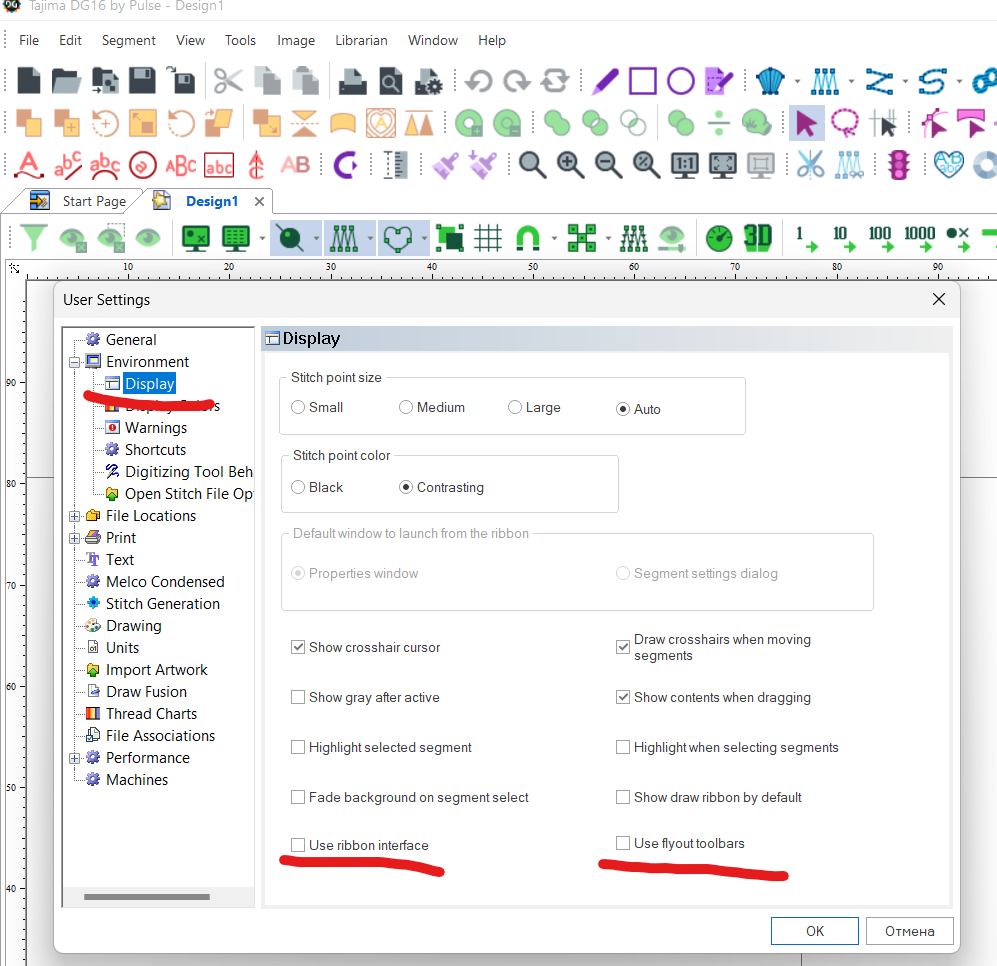The height and width of the screenshot is (966, 997).
Task: Select the purple rectangle shape tool
Action: pos(642,81)
